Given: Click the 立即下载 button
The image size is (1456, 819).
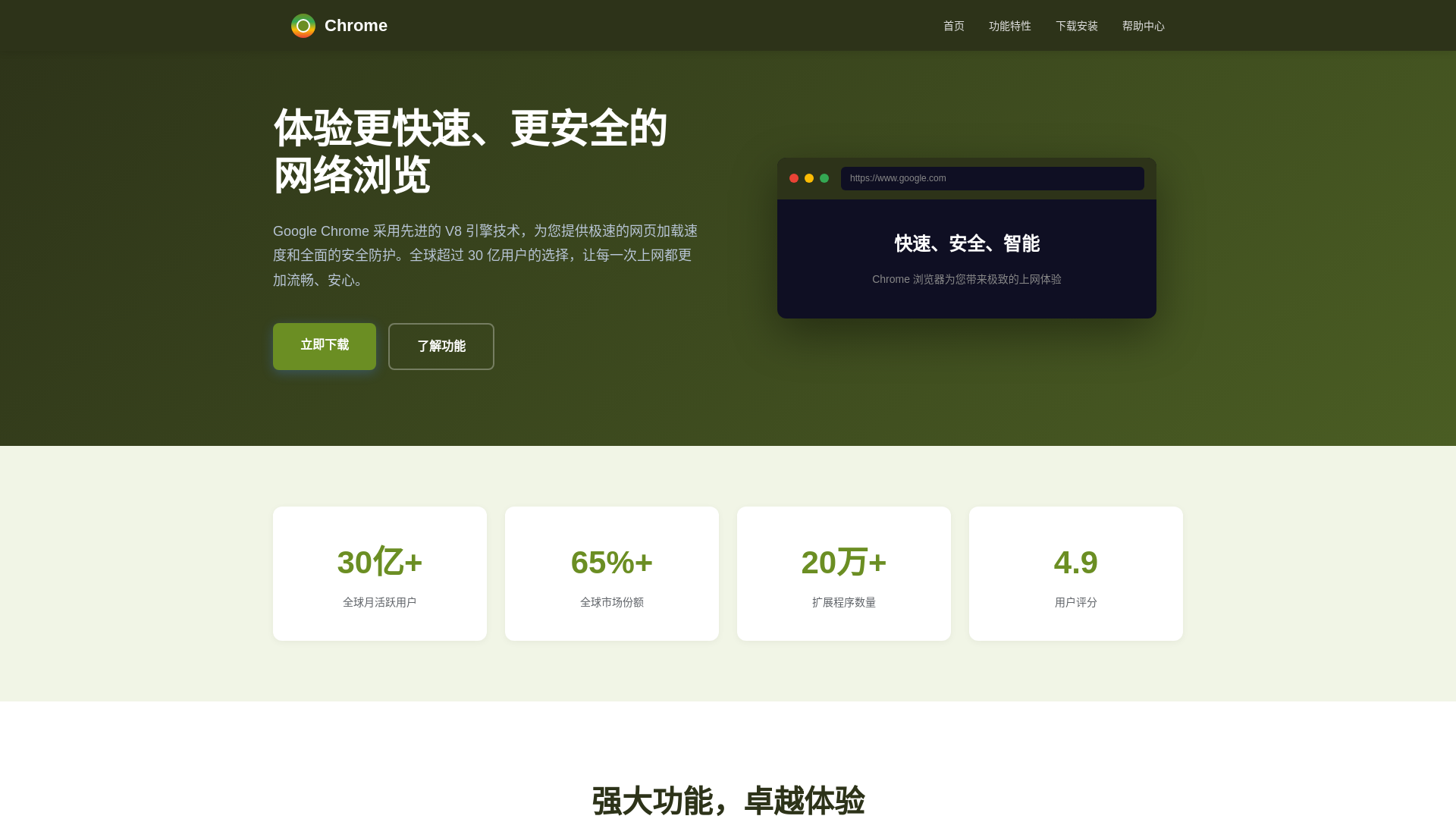Looking at the screenshot, I should (x=325, y=346).
